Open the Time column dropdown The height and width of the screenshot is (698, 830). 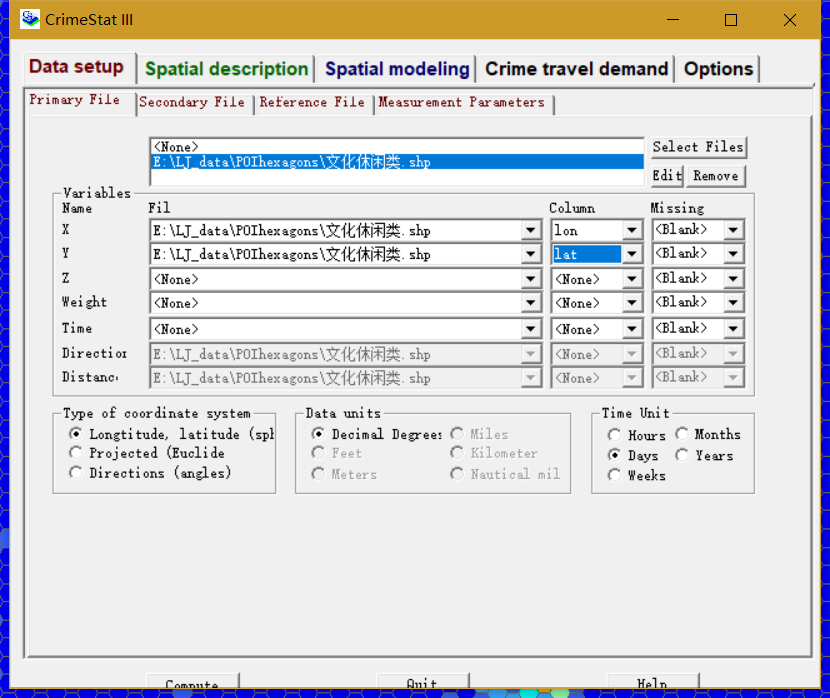pyautogui.click(x=631, y=329)
